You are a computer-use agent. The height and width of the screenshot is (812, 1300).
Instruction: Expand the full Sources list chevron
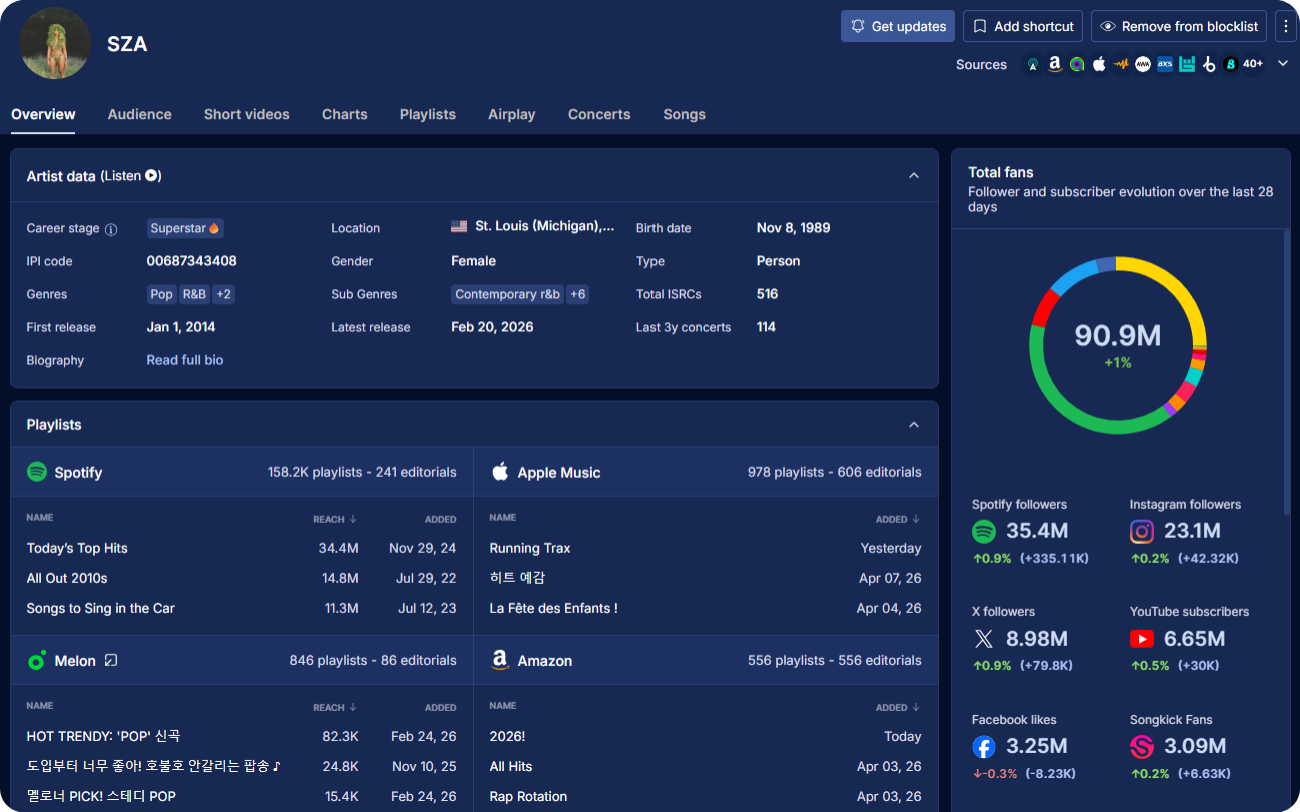point(1283,63)
